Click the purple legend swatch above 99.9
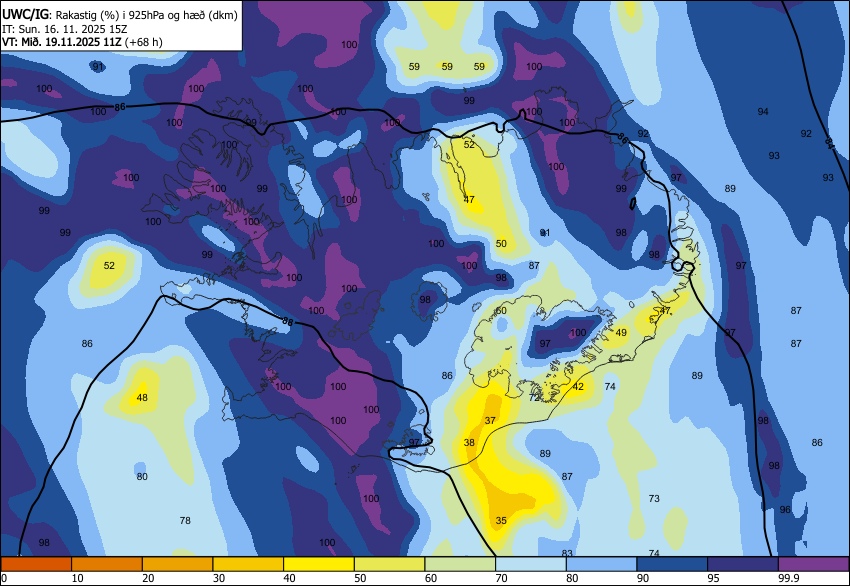 [814, 564]
